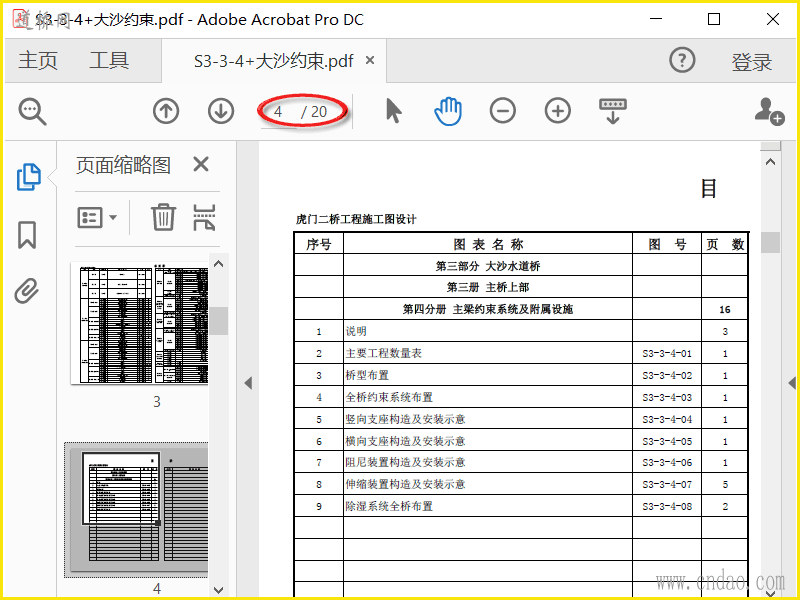Screen dimensions: 800x600
Task: Click the 伸缩装置构造及安装示意 entry
Action: tap(406, 484)
